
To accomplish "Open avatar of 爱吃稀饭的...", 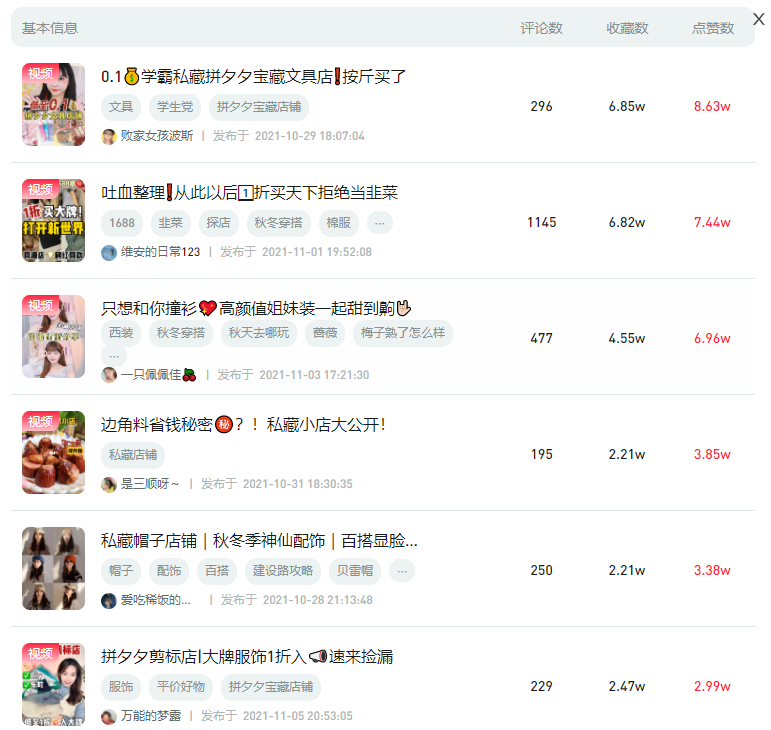I will tap(109, 600).
